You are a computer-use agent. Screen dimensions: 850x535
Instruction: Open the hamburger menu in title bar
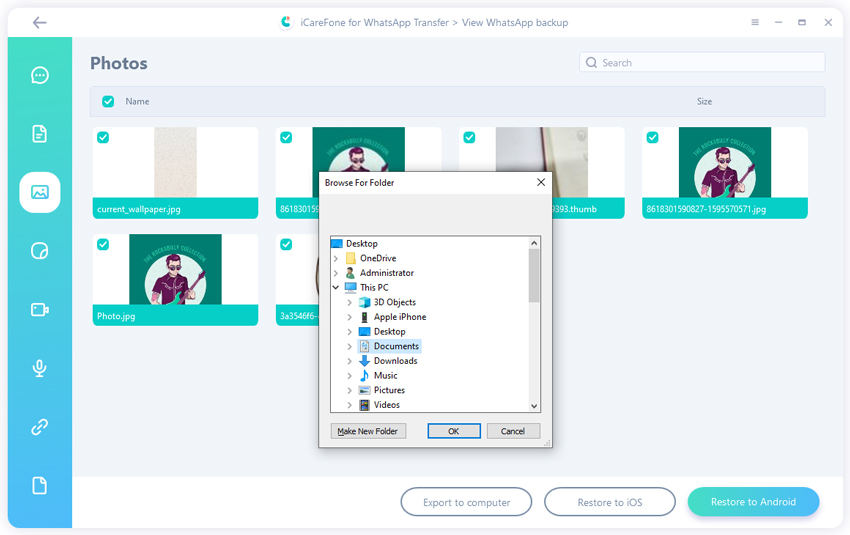[x=754, y=22]
